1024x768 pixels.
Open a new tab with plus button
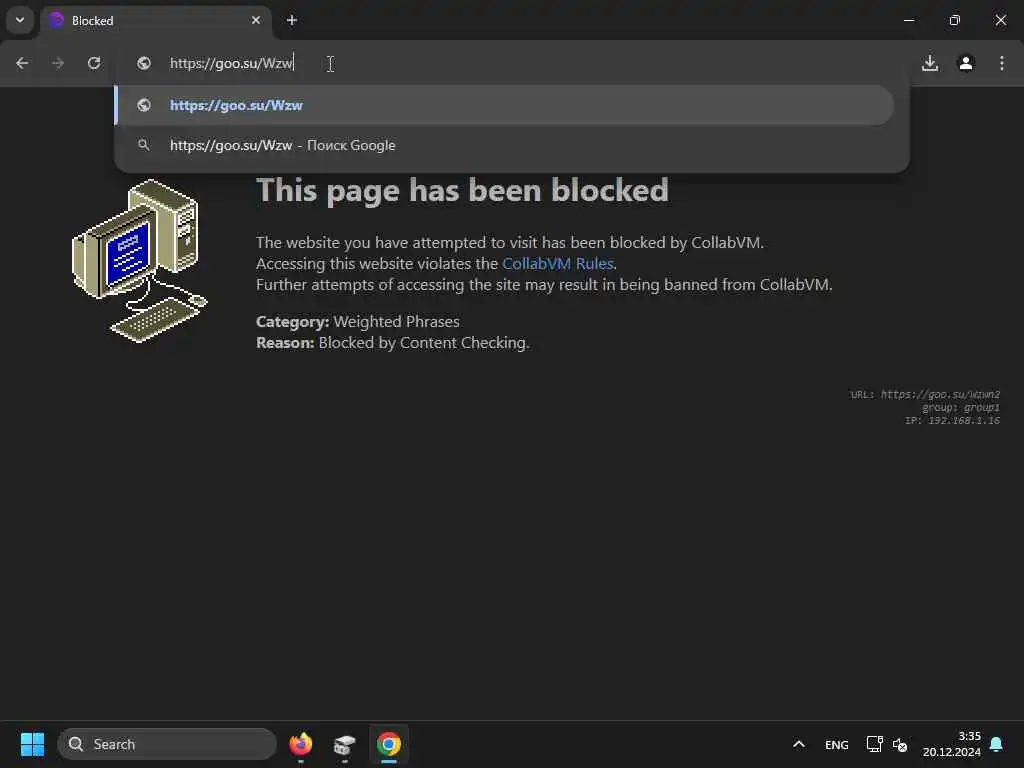(x=292, y=20)
